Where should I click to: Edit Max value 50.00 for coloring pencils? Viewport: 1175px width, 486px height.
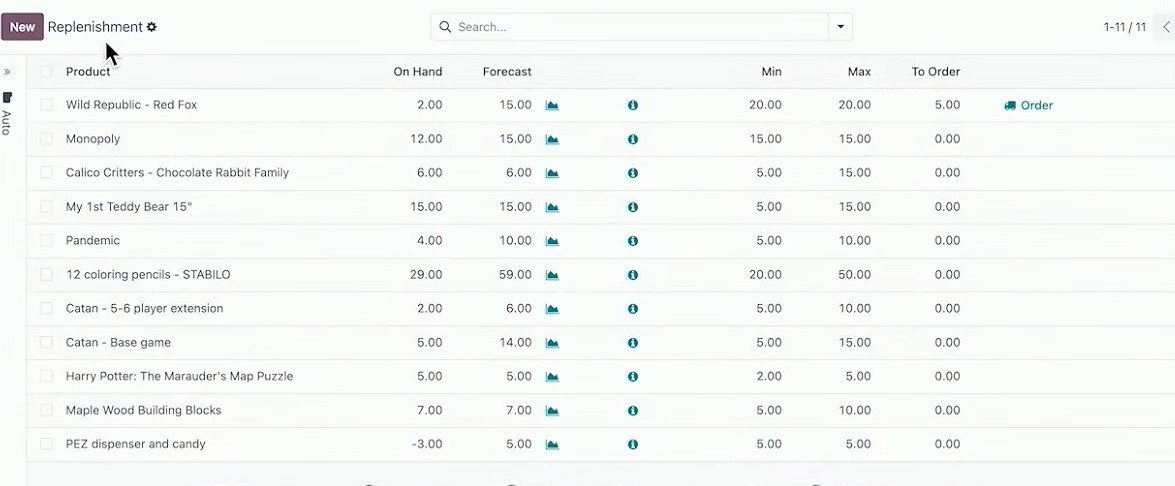[x=854, y=275]
